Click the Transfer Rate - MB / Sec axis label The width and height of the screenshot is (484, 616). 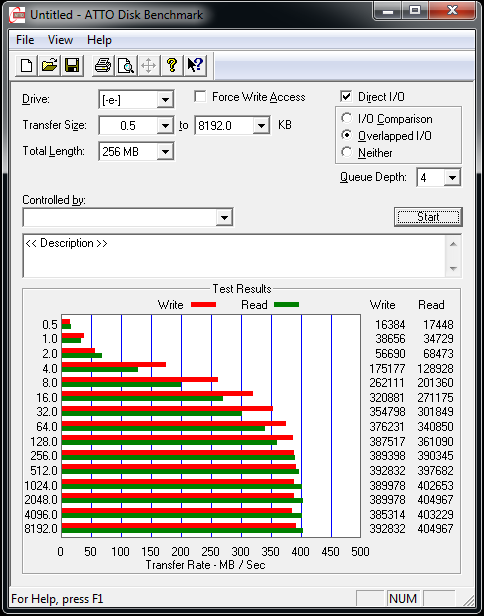pyautogui.click(x=205, y=565)
